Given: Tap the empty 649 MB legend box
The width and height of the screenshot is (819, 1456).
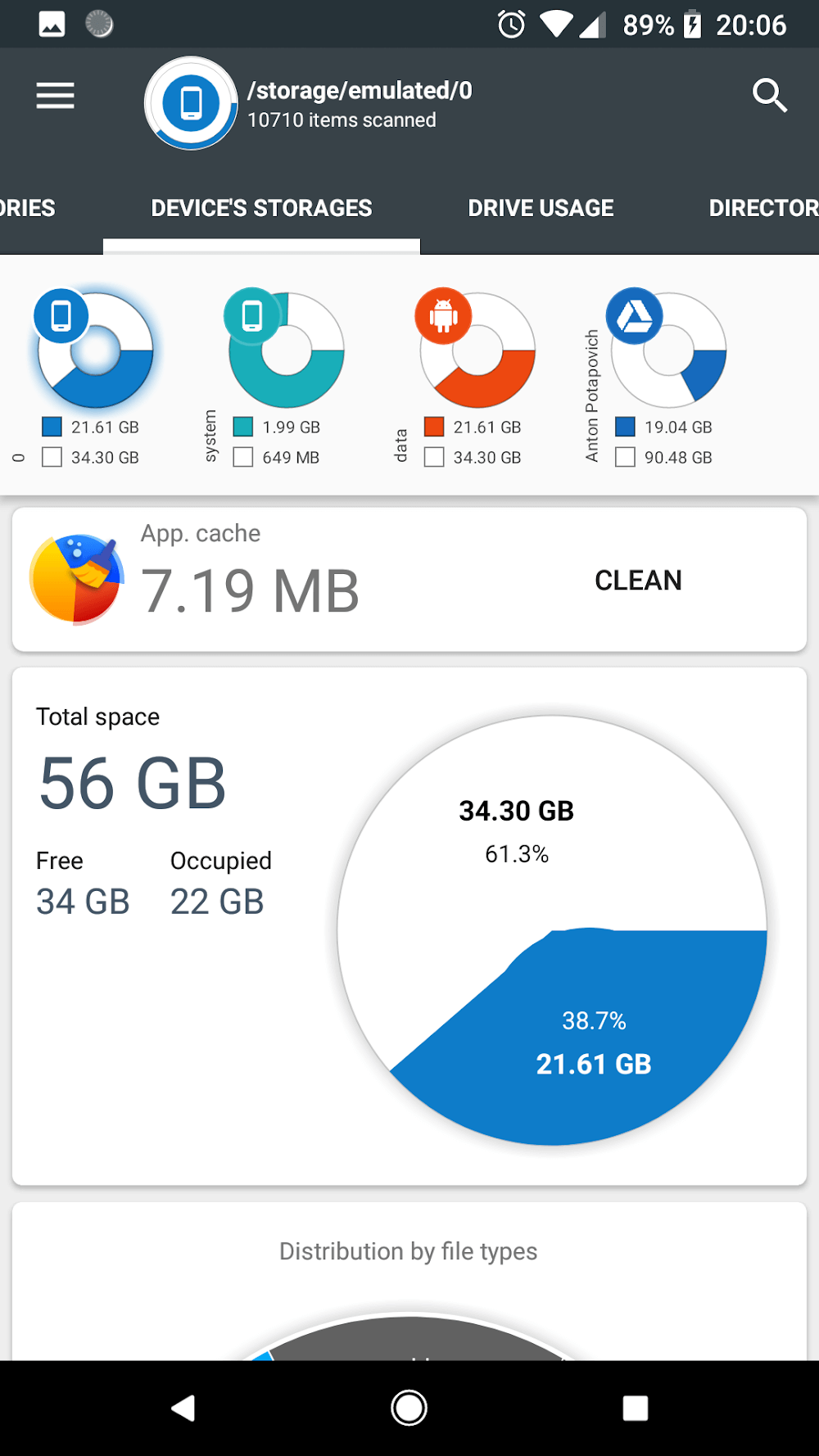Looking at the screenshot, I should (243, 457).
